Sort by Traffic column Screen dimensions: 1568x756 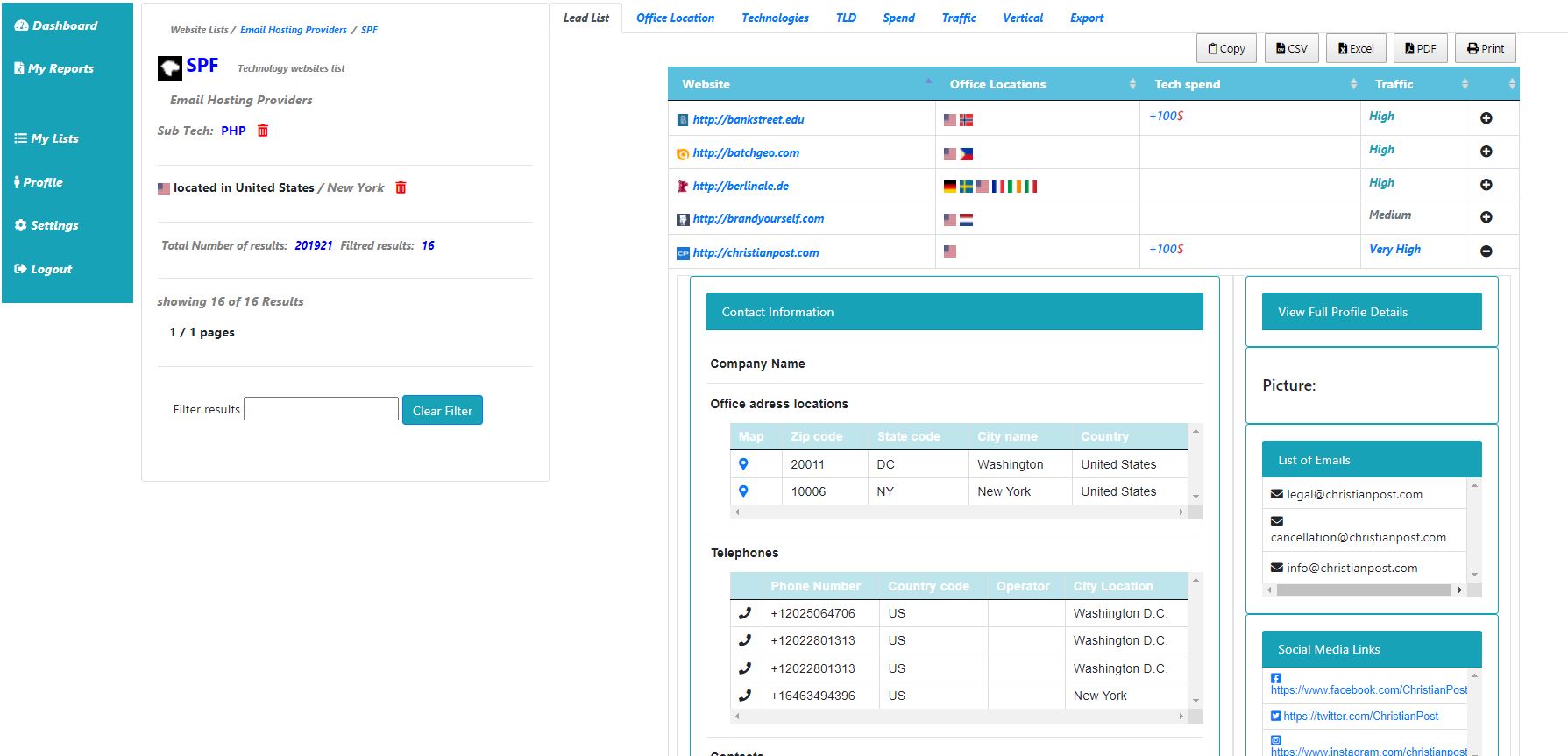coord(1416,84)
